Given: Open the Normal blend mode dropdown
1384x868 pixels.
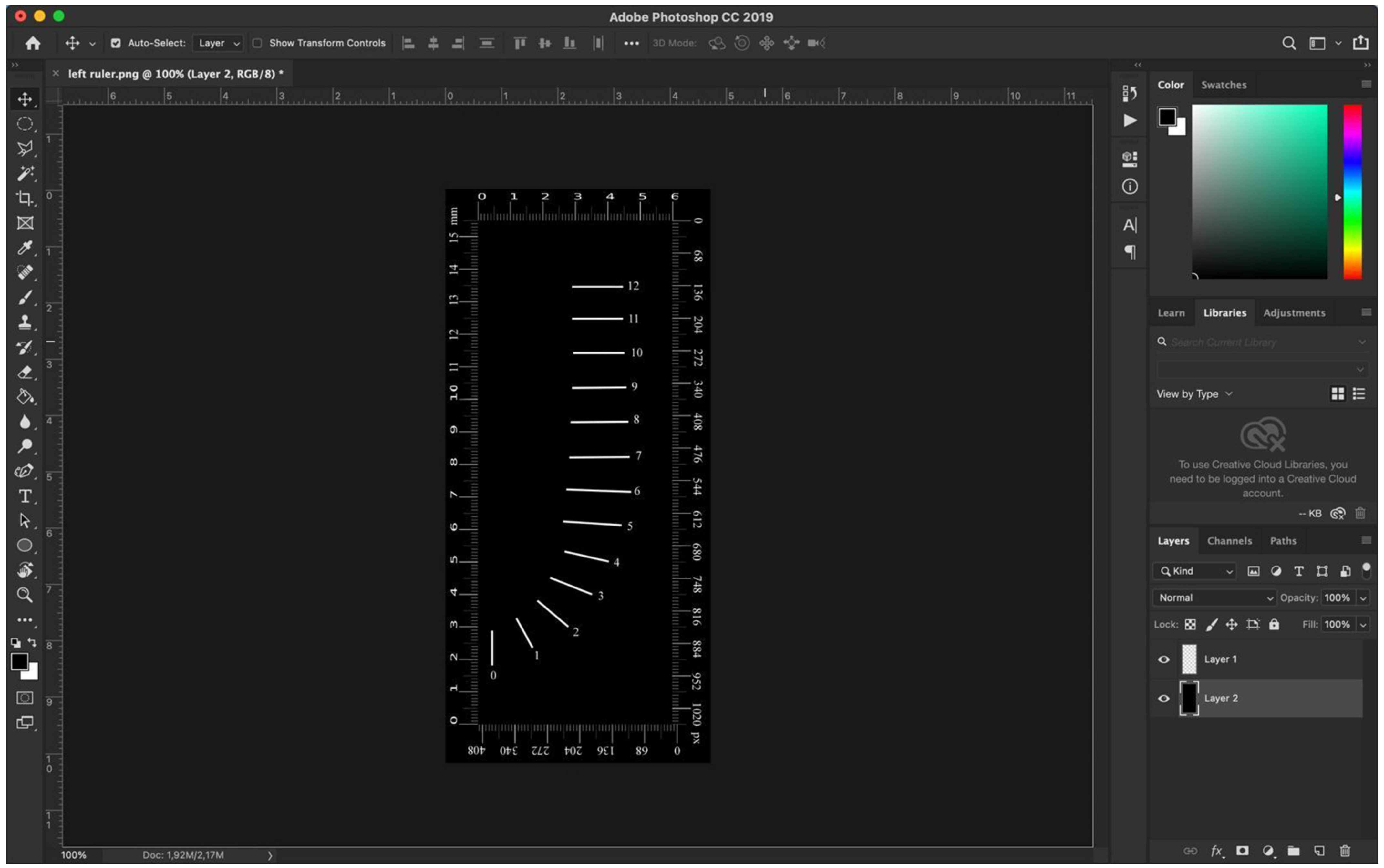Looking at the screenshot, I should click(1213, 597).
